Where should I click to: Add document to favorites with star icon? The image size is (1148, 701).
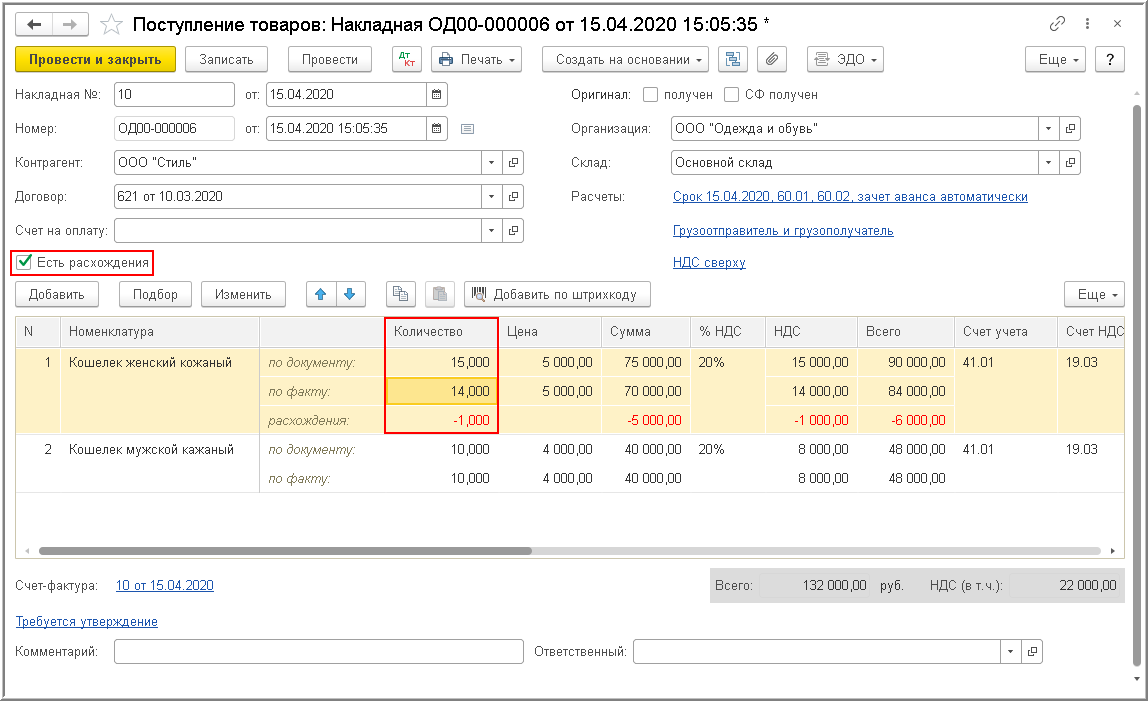pyautogui.click(x=111, y=25)
